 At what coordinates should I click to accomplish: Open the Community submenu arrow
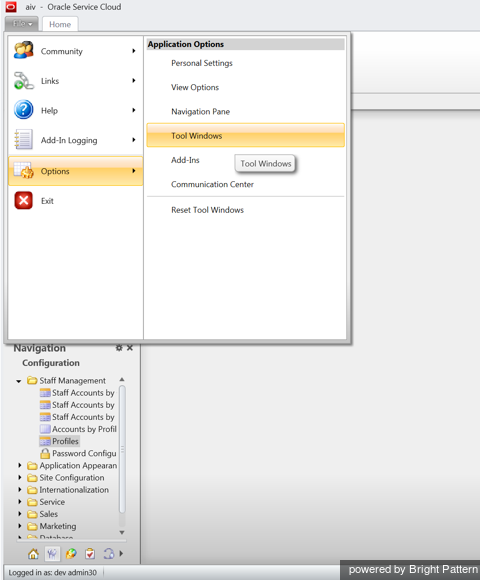point(134,51)
